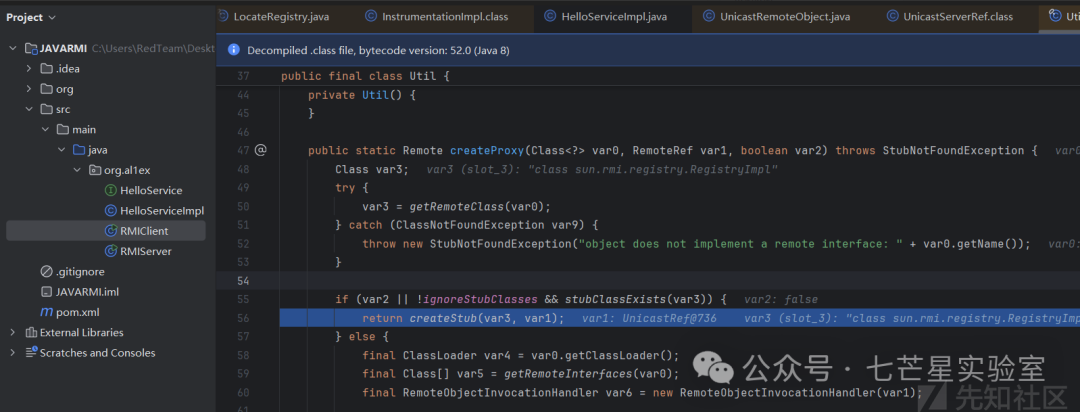Collapse the JAVARMI project root node

tap(12, 48)
